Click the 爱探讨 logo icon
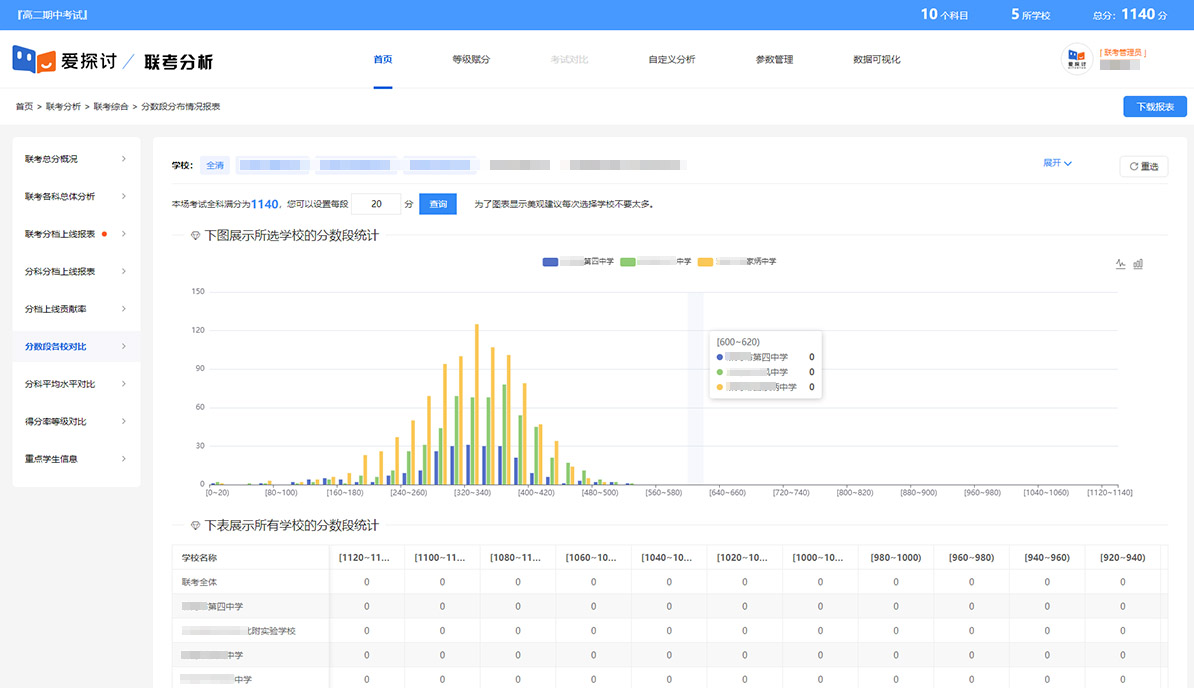The width and height of the screenshot is (1194, 688). click(x=32, y=60)
